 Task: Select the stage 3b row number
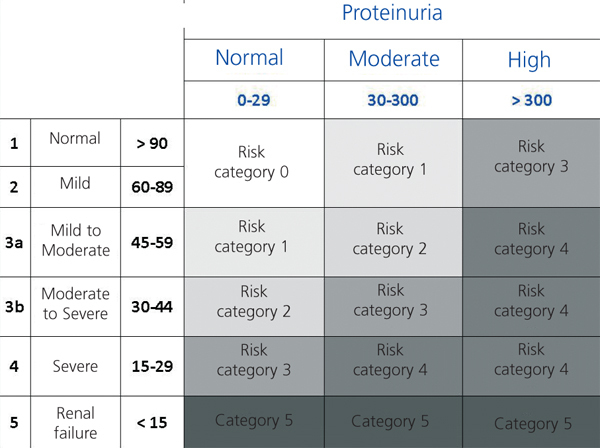coord(15,303)
